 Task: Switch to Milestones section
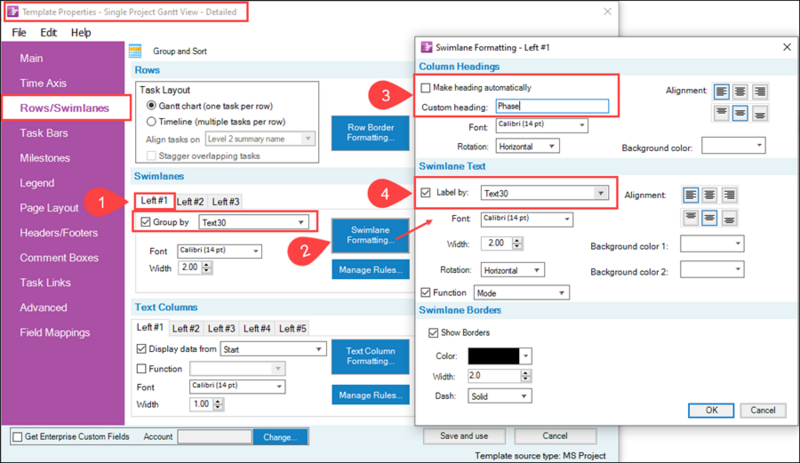45,158
